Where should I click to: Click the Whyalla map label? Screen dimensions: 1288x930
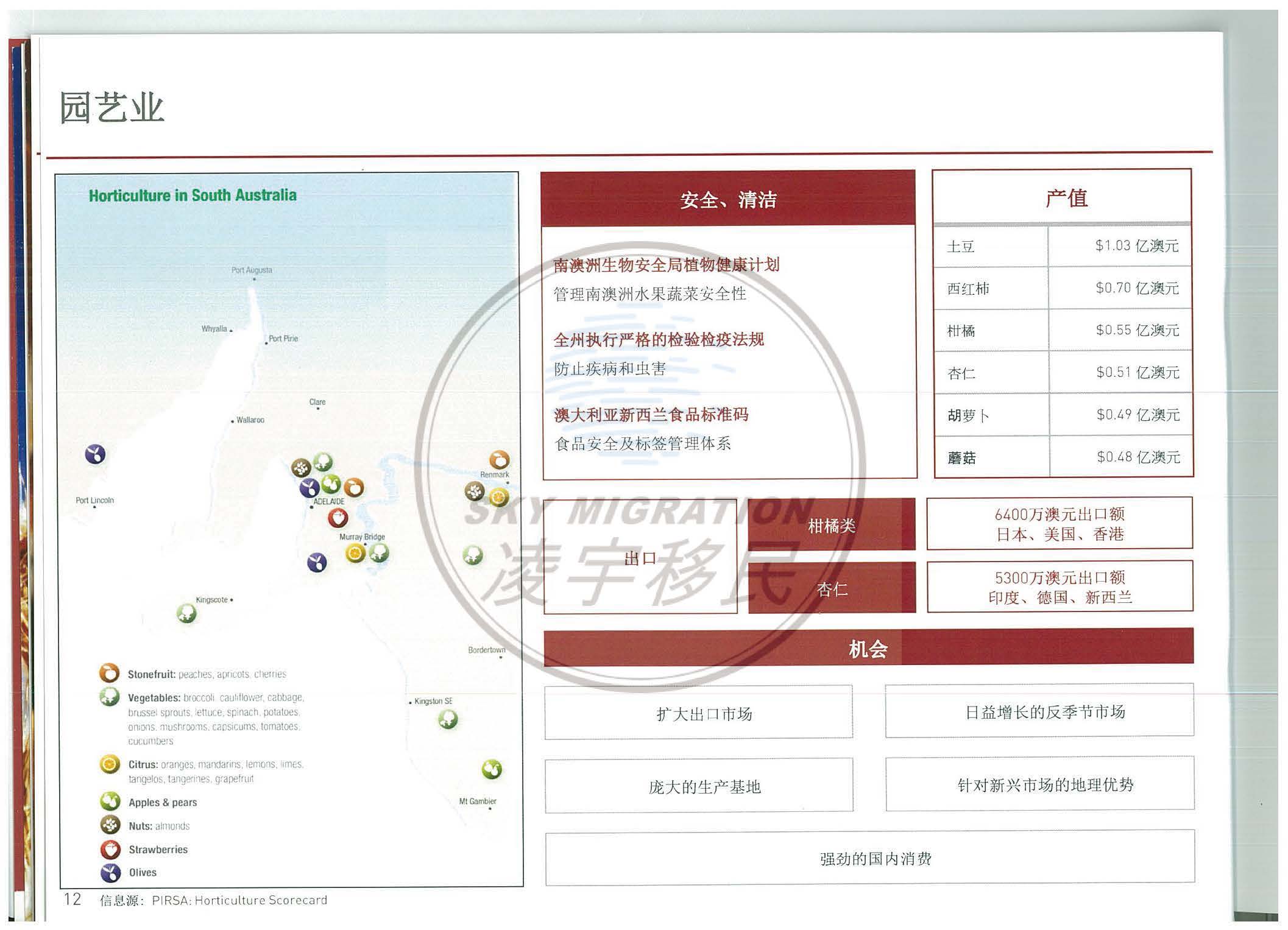pyautogui.click(x=214, y=329)
